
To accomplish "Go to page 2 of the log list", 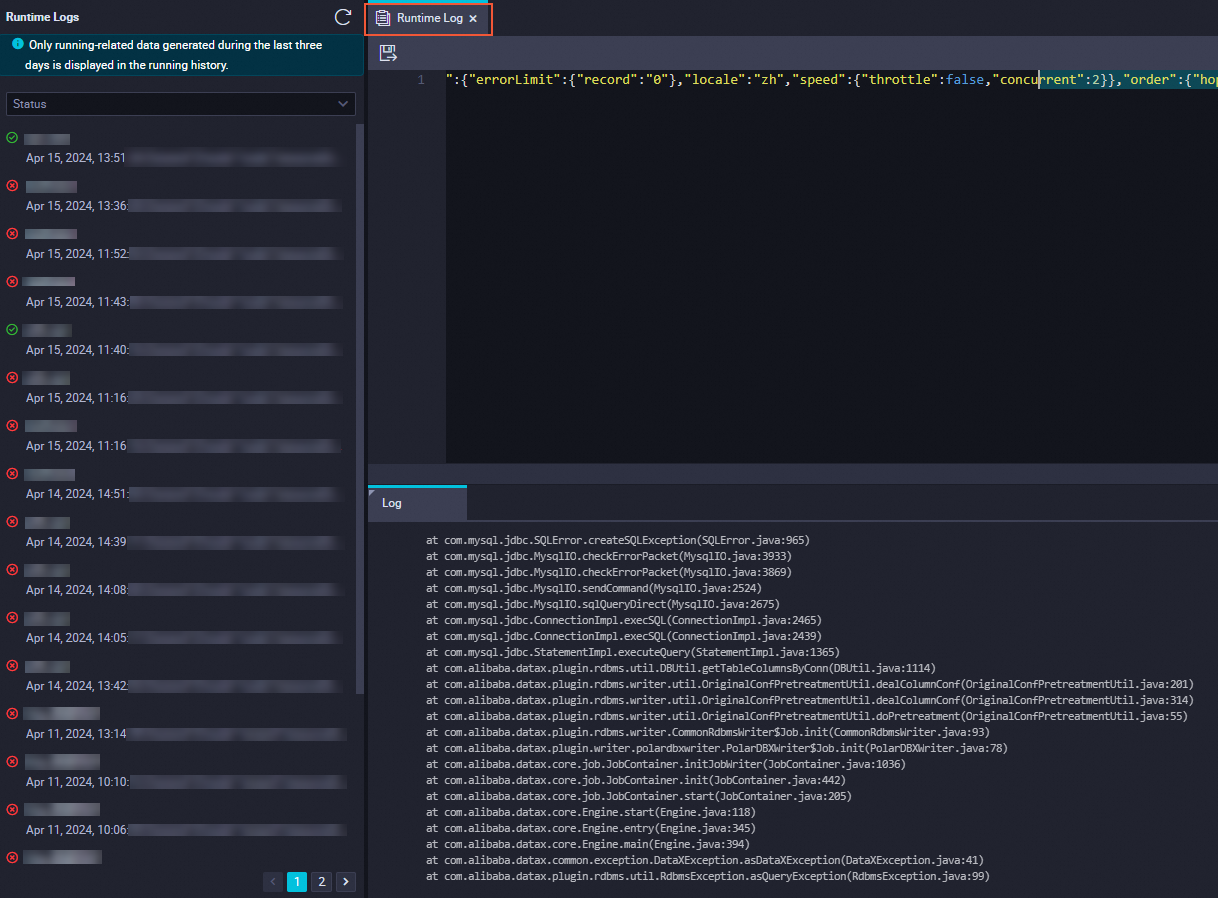I will point(321,881).
